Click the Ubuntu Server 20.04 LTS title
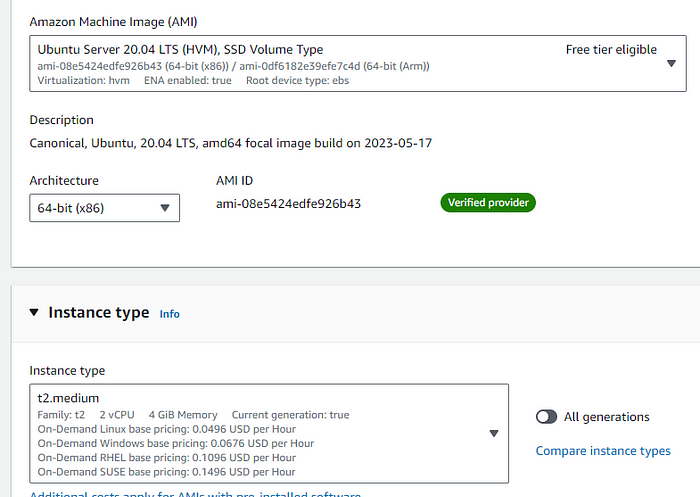The image size is (700, 497). point(180,50)
